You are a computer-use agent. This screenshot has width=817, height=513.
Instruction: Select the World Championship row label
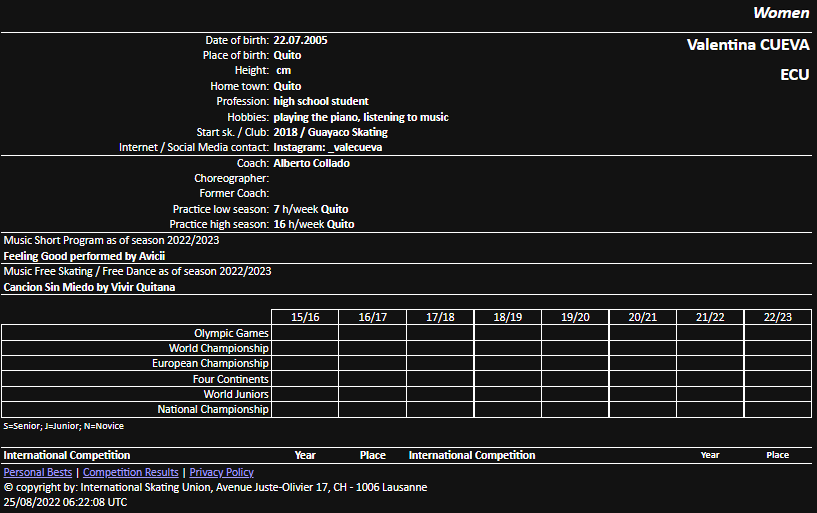218,348
